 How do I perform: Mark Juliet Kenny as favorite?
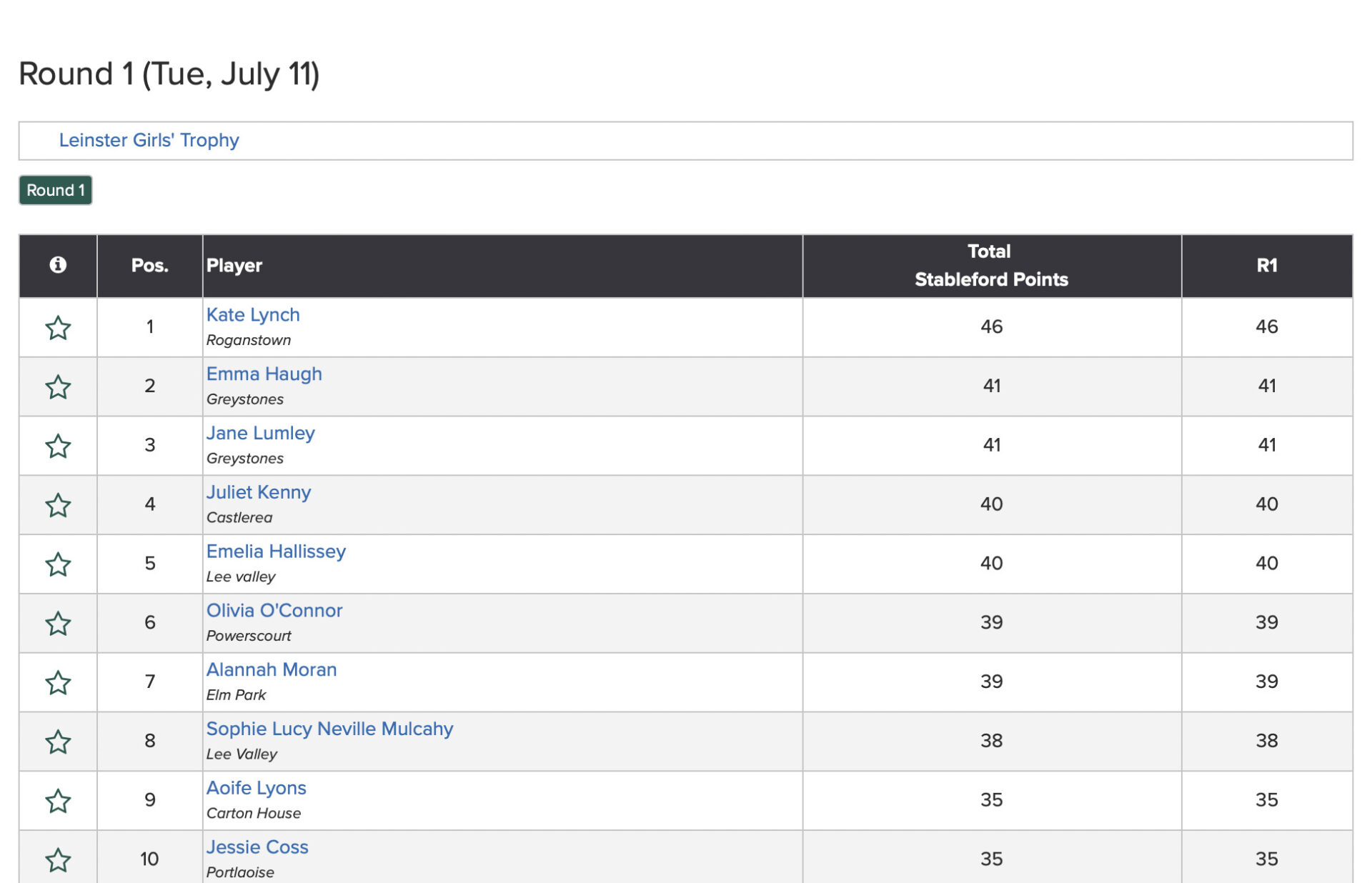tap(58, 506)
